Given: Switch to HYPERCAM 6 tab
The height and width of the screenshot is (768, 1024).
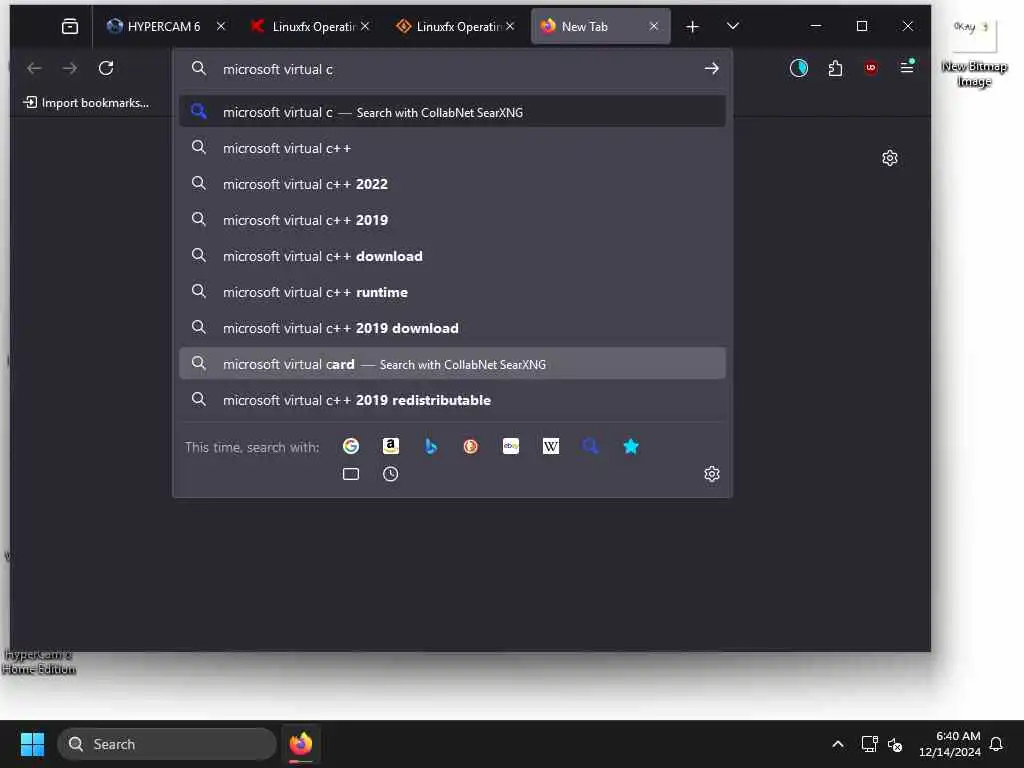Looking at the screenshot, I should point(165,26).
